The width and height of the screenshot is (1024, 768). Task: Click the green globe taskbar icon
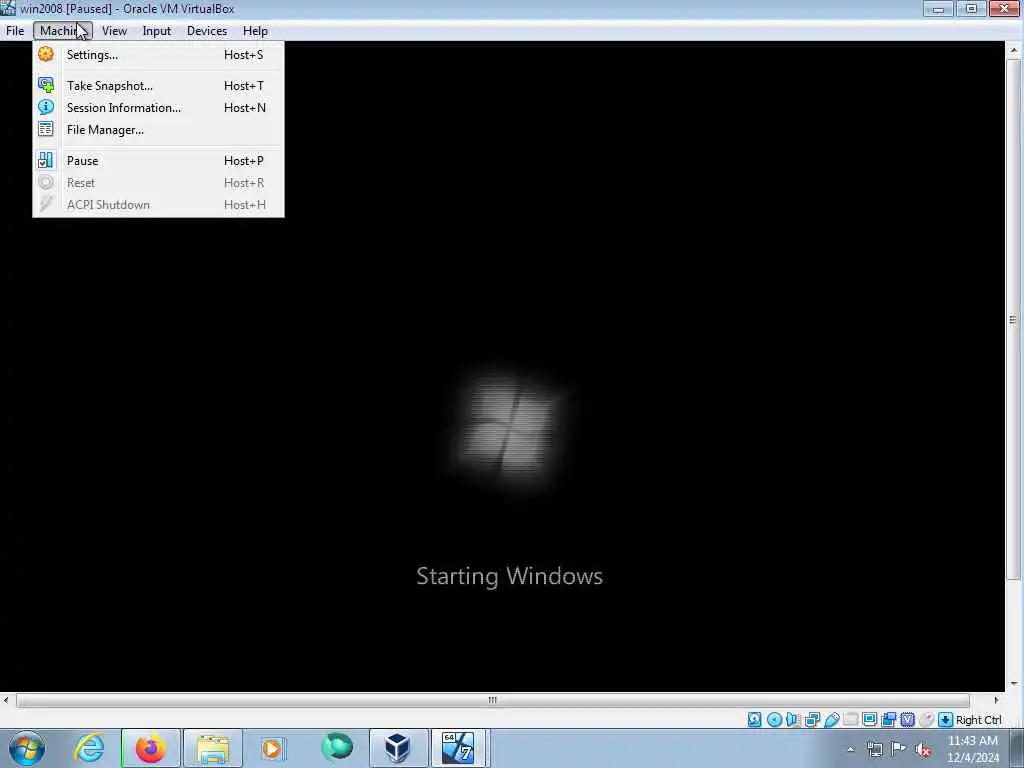(336, 747)
